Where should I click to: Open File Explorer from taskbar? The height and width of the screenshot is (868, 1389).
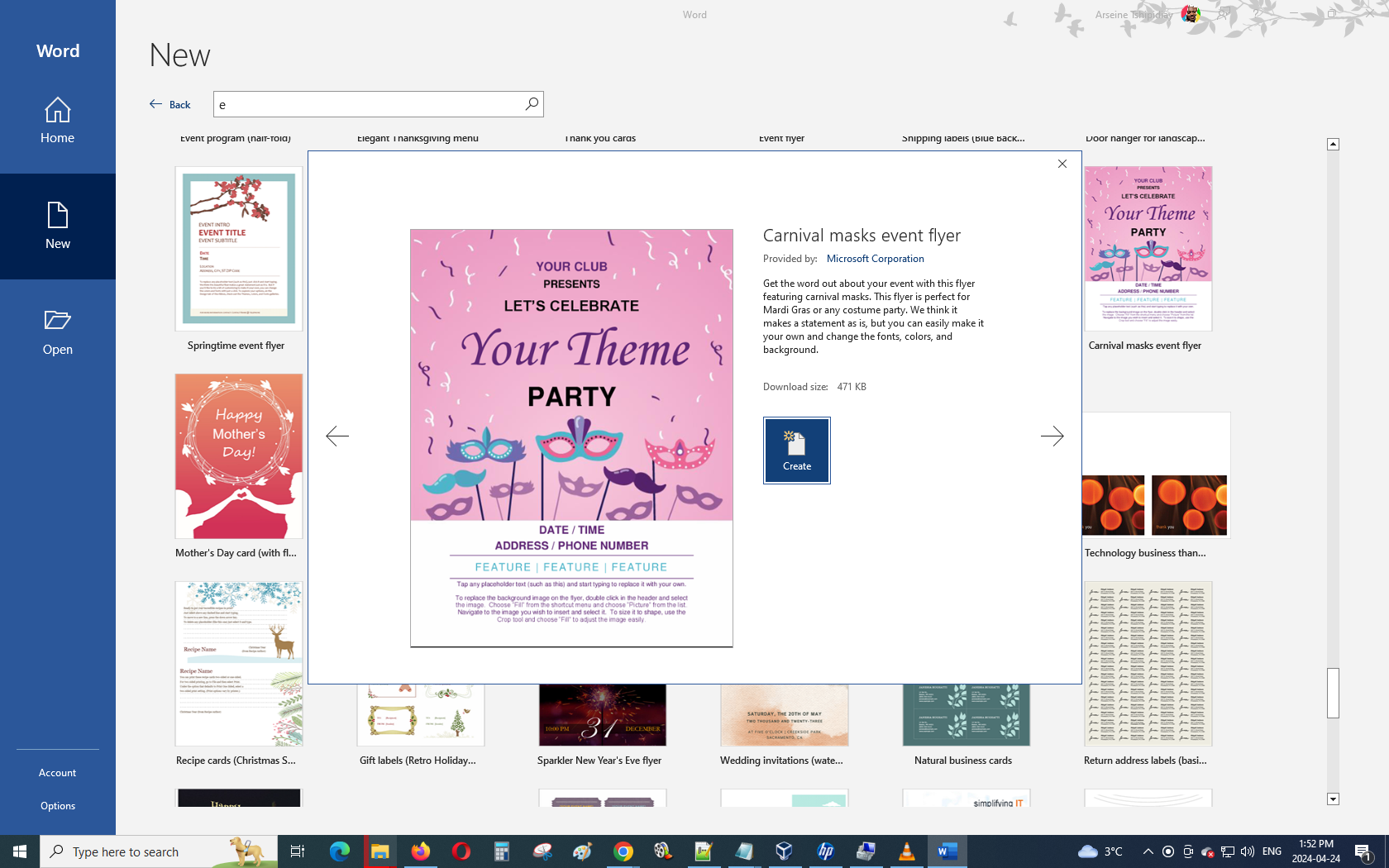point(380,851)
